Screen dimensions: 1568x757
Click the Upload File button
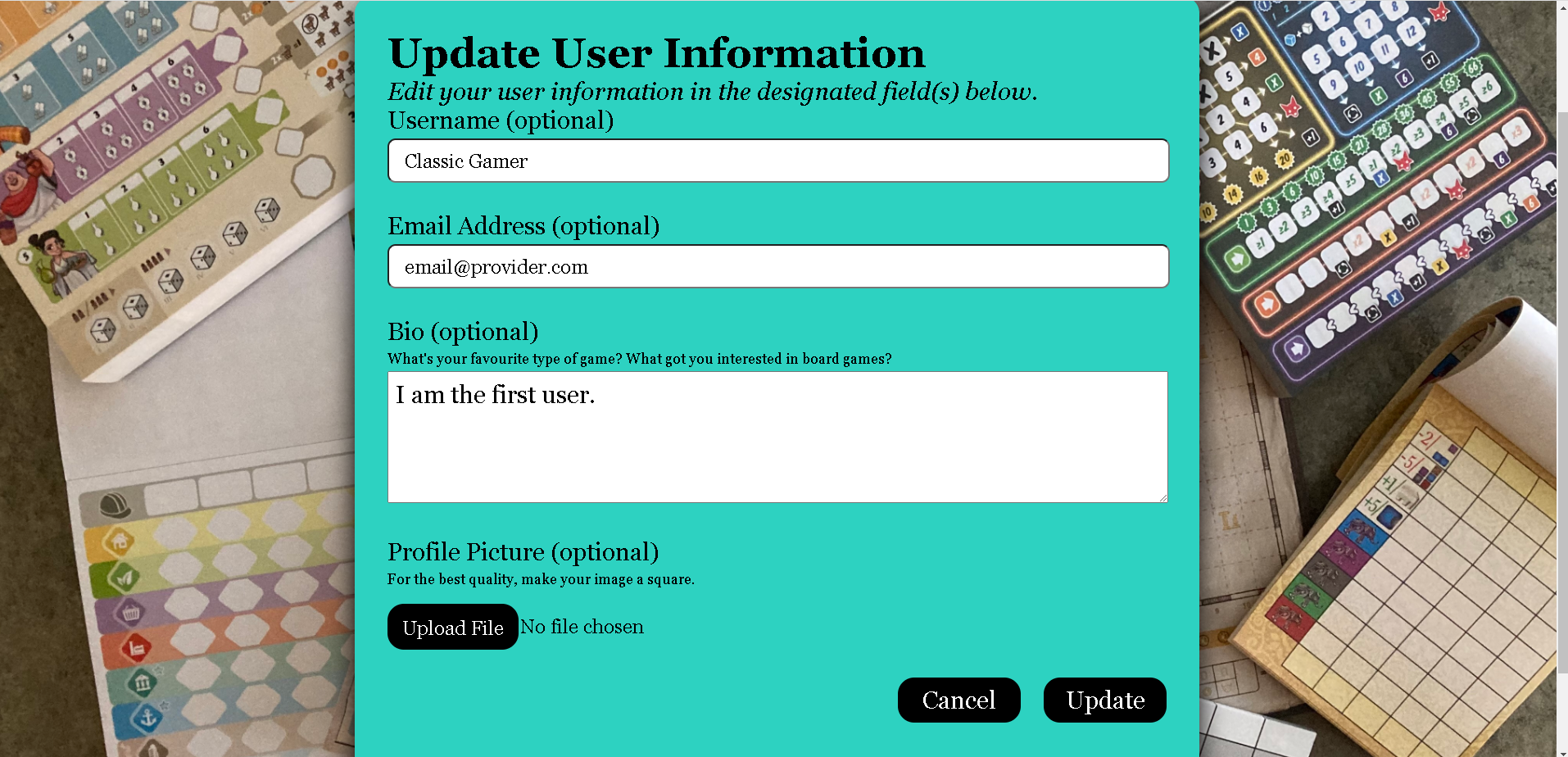(x=453, y=627)
